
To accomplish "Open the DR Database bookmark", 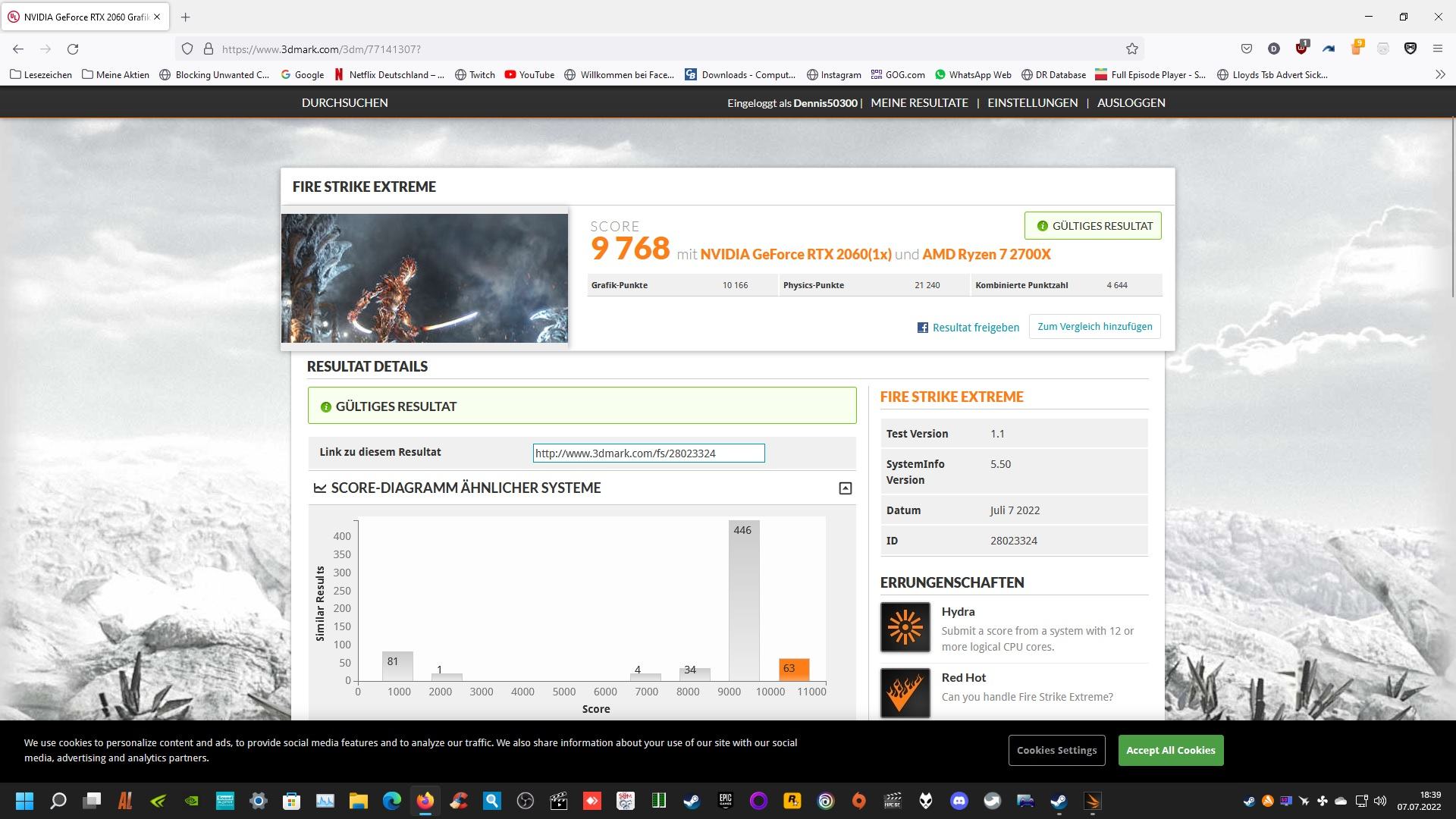I will coord(1053,74).
